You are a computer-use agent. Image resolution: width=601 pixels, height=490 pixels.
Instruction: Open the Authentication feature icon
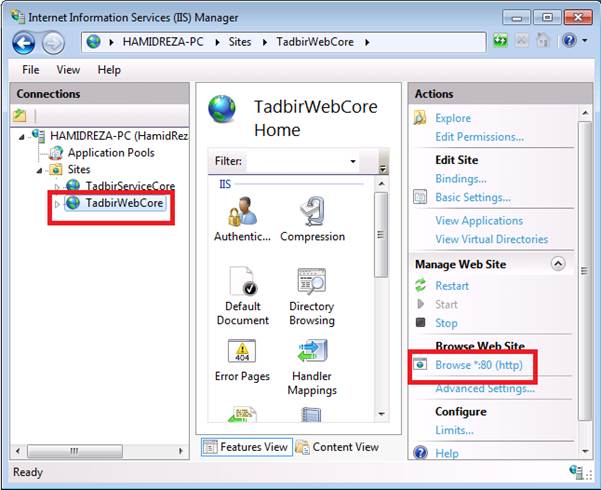point(242,211)
